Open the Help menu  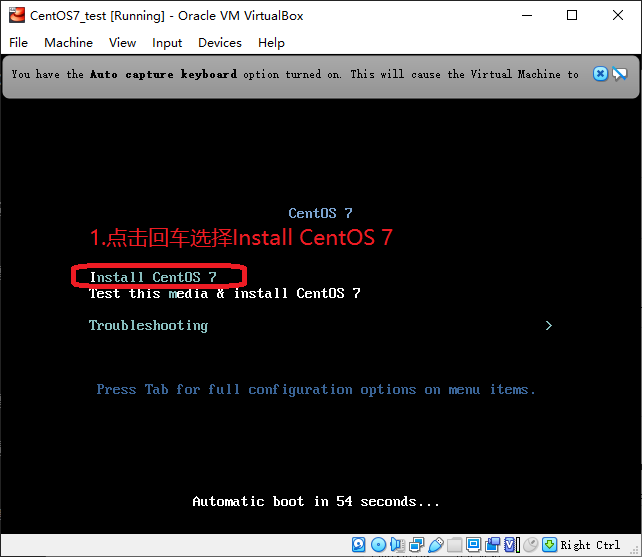click(271, 43)
